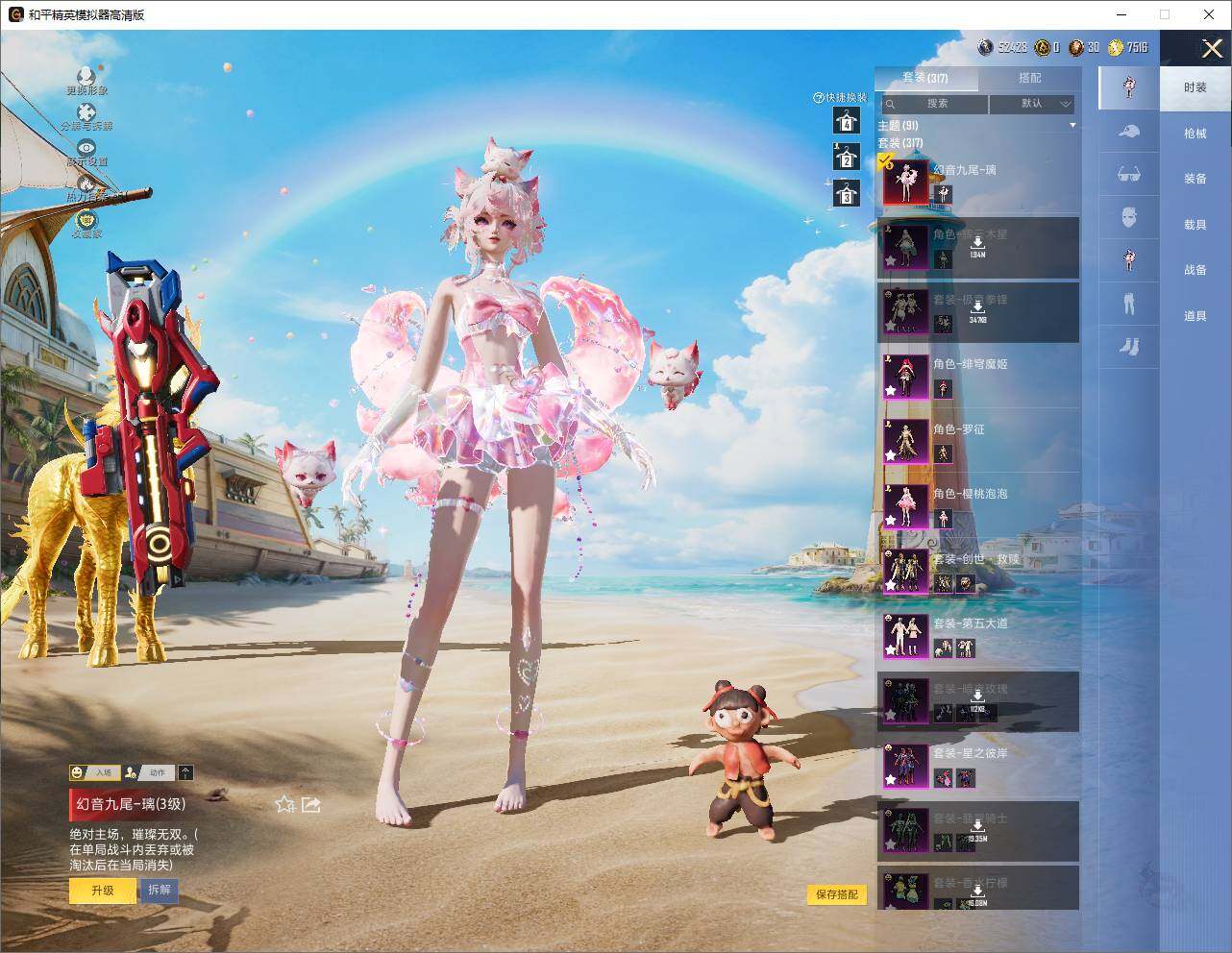The image size is (1232, 953).
Task: Click the 幻音九尾-璃(3级) name banner
Action: coord(132,804)
